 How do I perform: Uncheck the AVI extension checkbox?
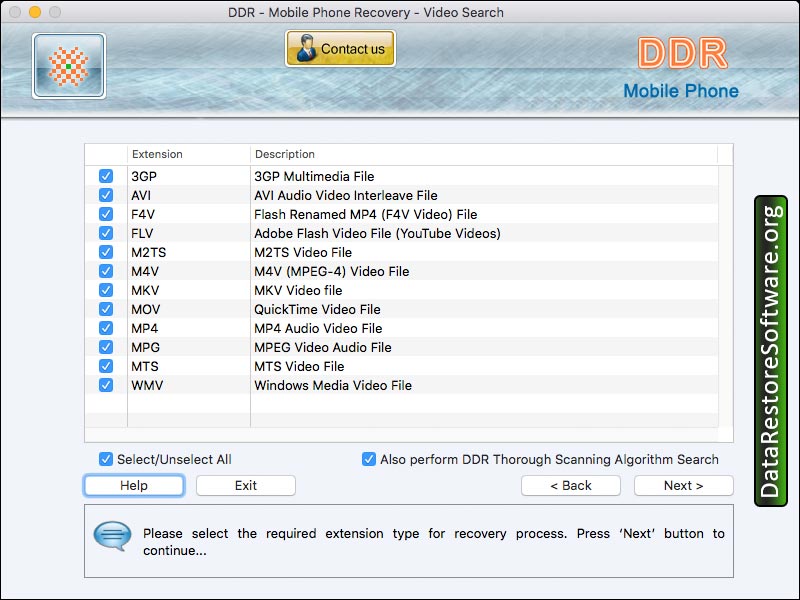coord(106,195)
